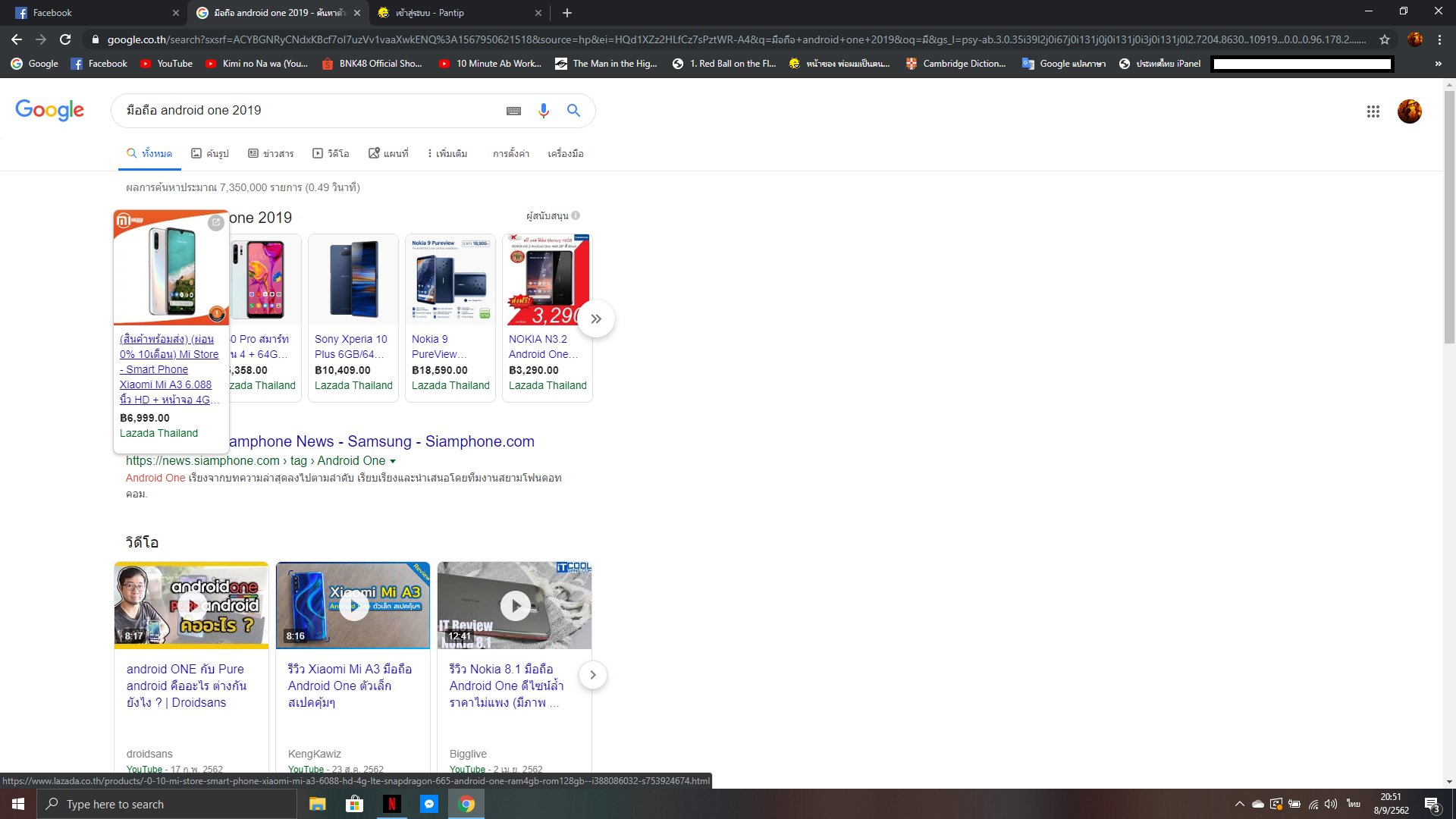Open Chrome menu three dots
Image resolution: width=1456 pixels, height=819 pixels.
pos(1439,39)
